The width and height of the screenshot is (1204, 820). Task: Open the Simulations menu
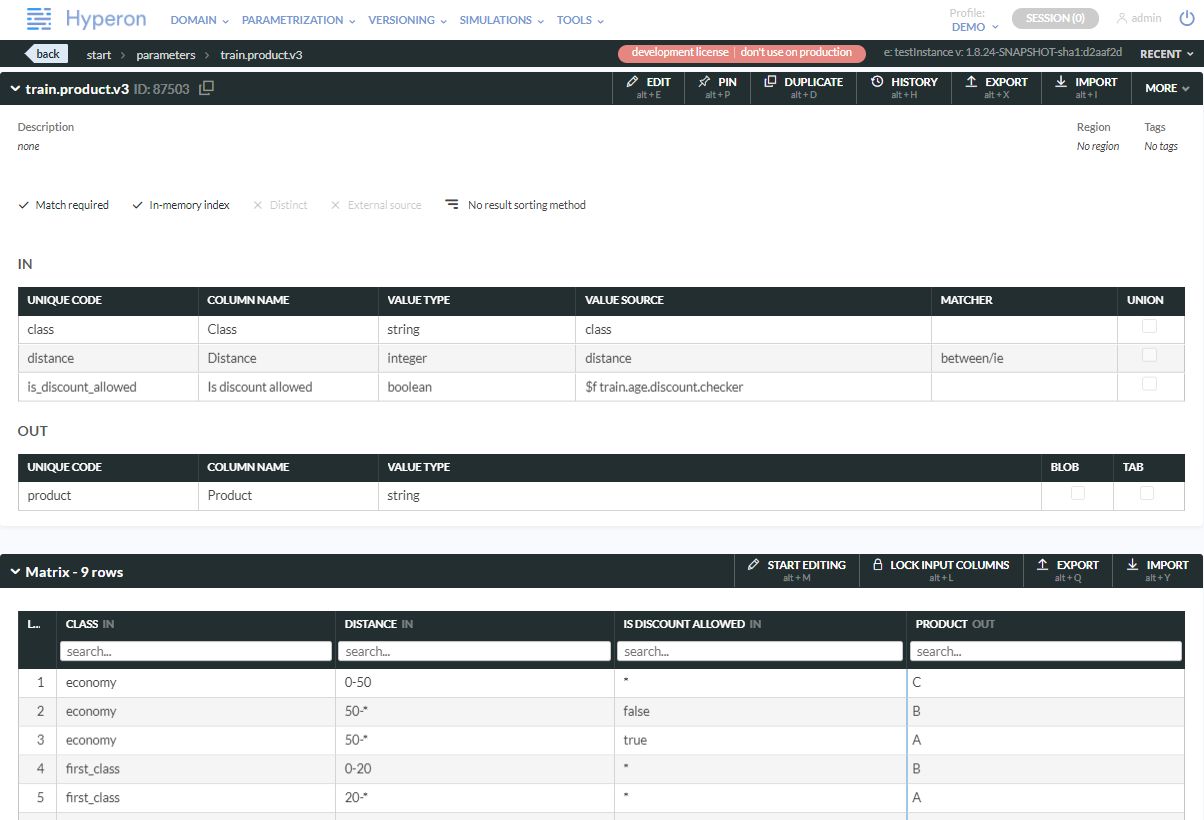point(501,20)
